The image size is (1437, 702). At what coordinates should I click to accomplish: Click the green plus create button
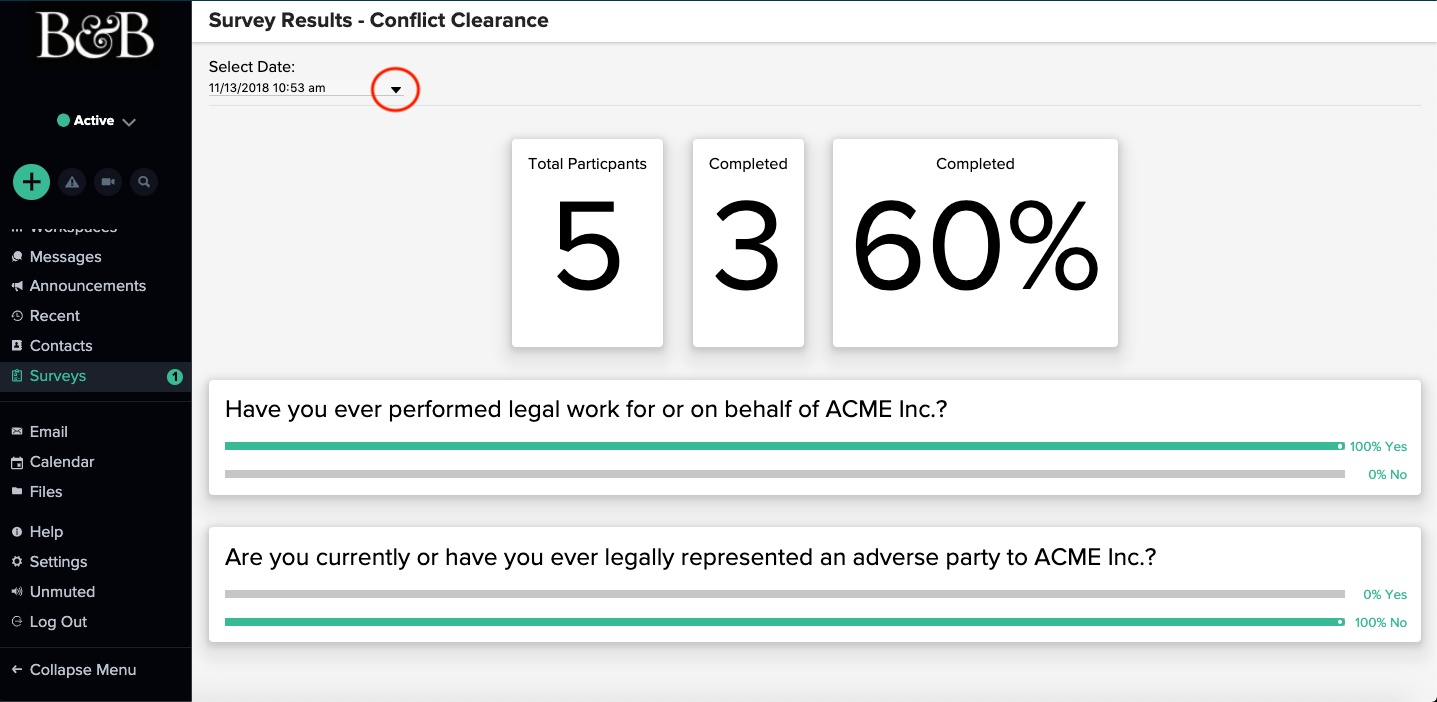click(x=32, y=182)
